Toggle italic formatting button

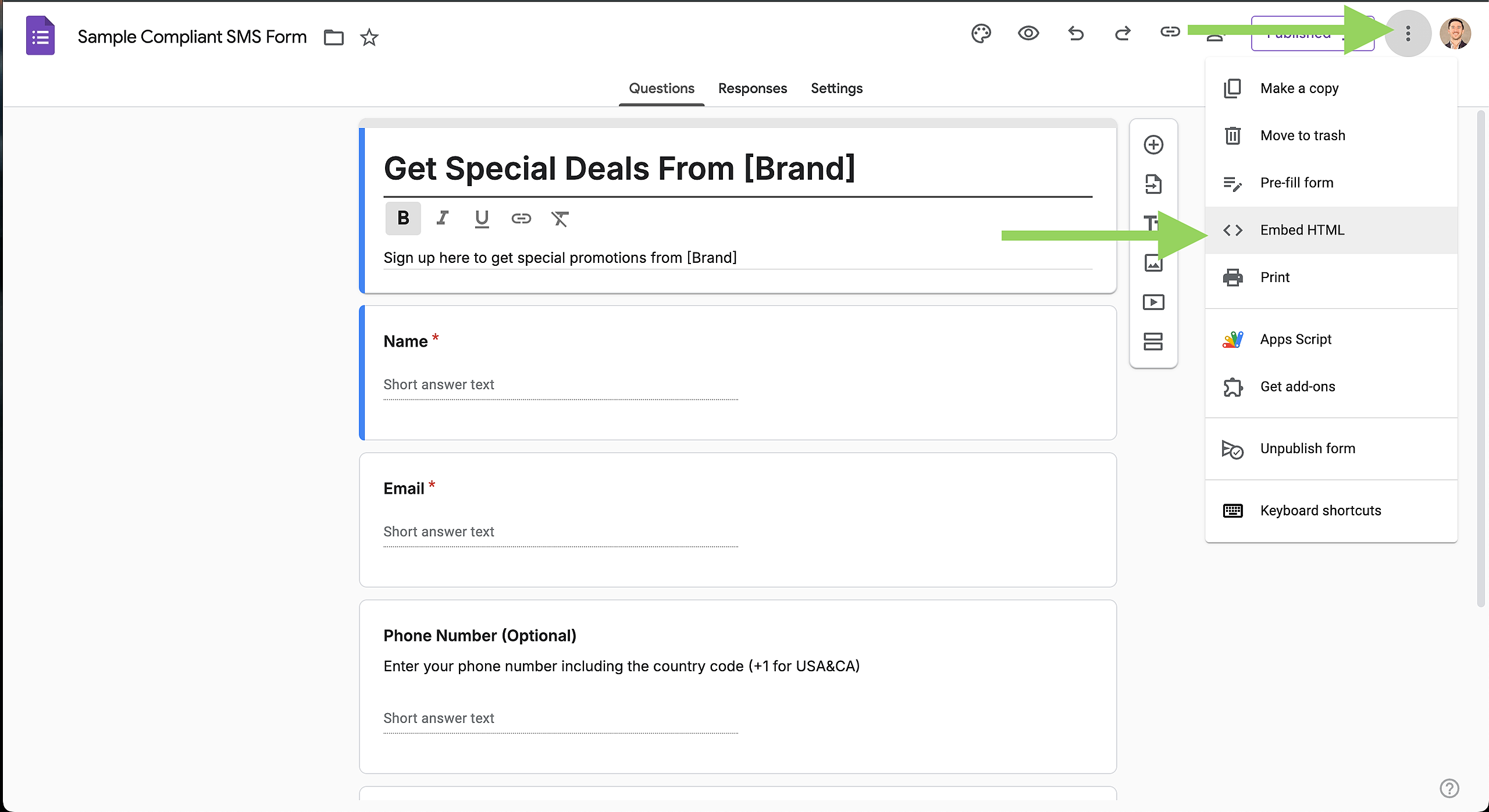click(442, 218)
